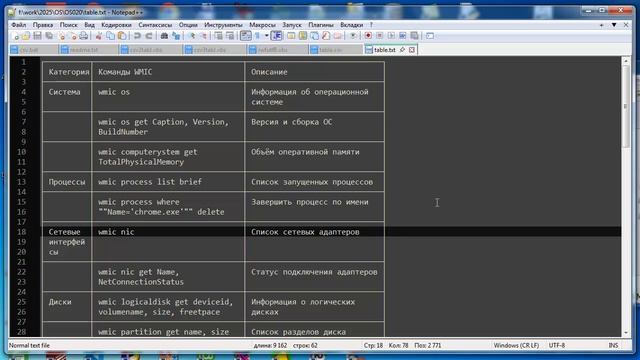Toggle the indent guide toolbar button
Image resolution: width=640 pixels, height=360 pixels.
click(x=276, y=36)
